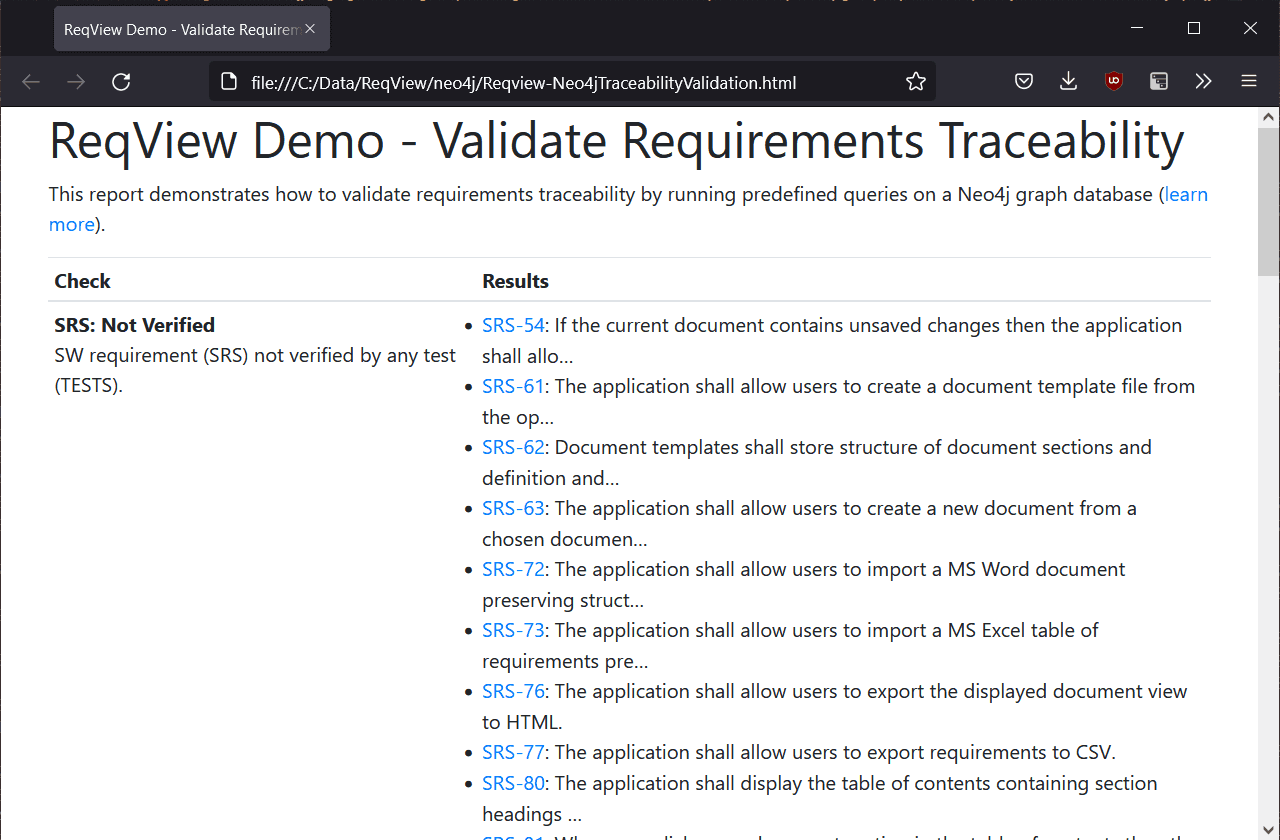Open the SRS-80 link

pyautogui.click(x=513, y=783)
